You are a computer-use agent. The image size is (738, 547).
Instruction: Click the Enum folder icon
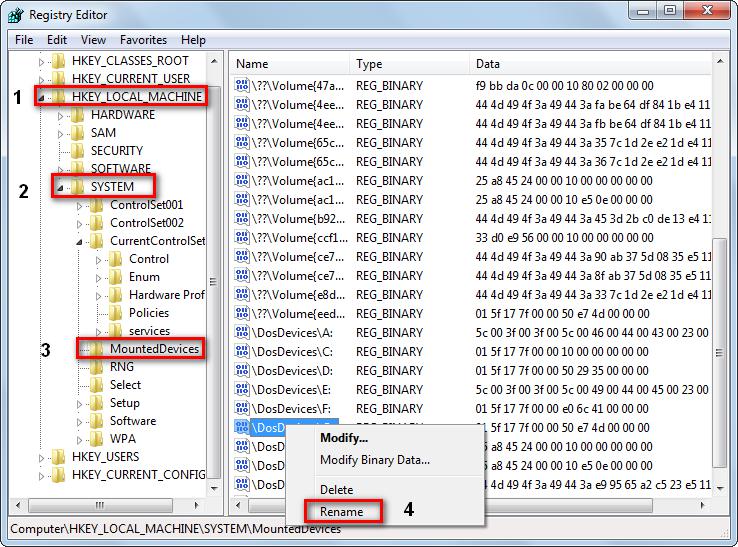click(115, 277)
